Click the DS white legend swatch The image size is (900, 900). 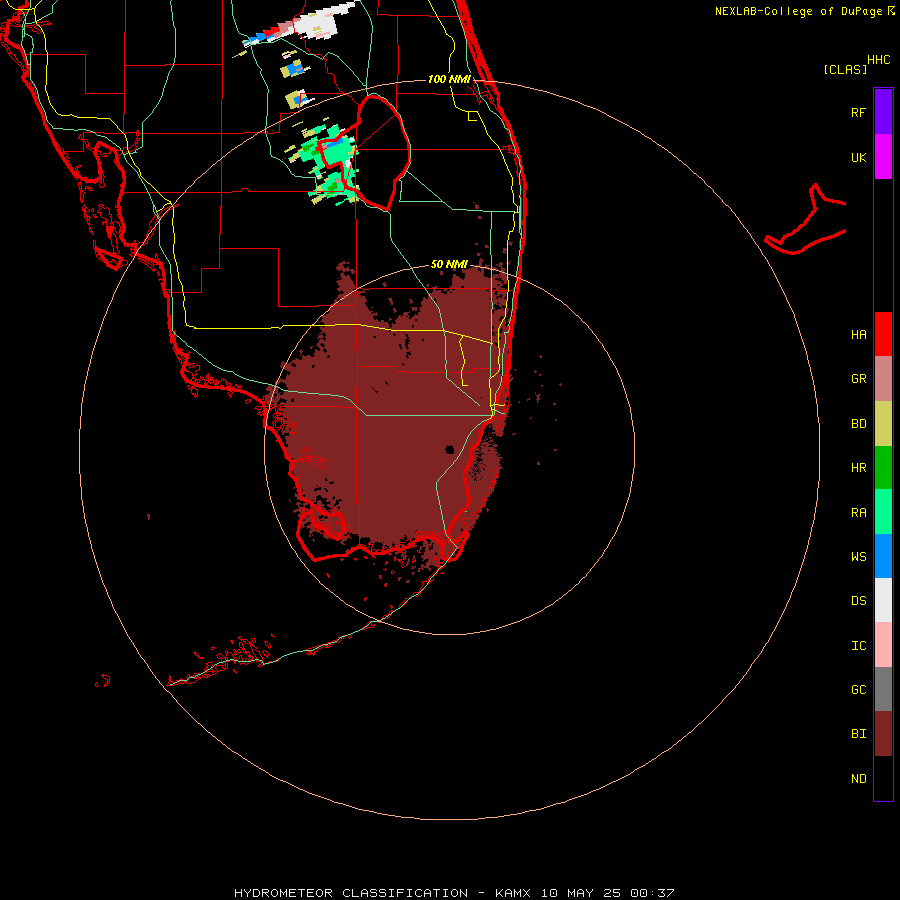883,600
